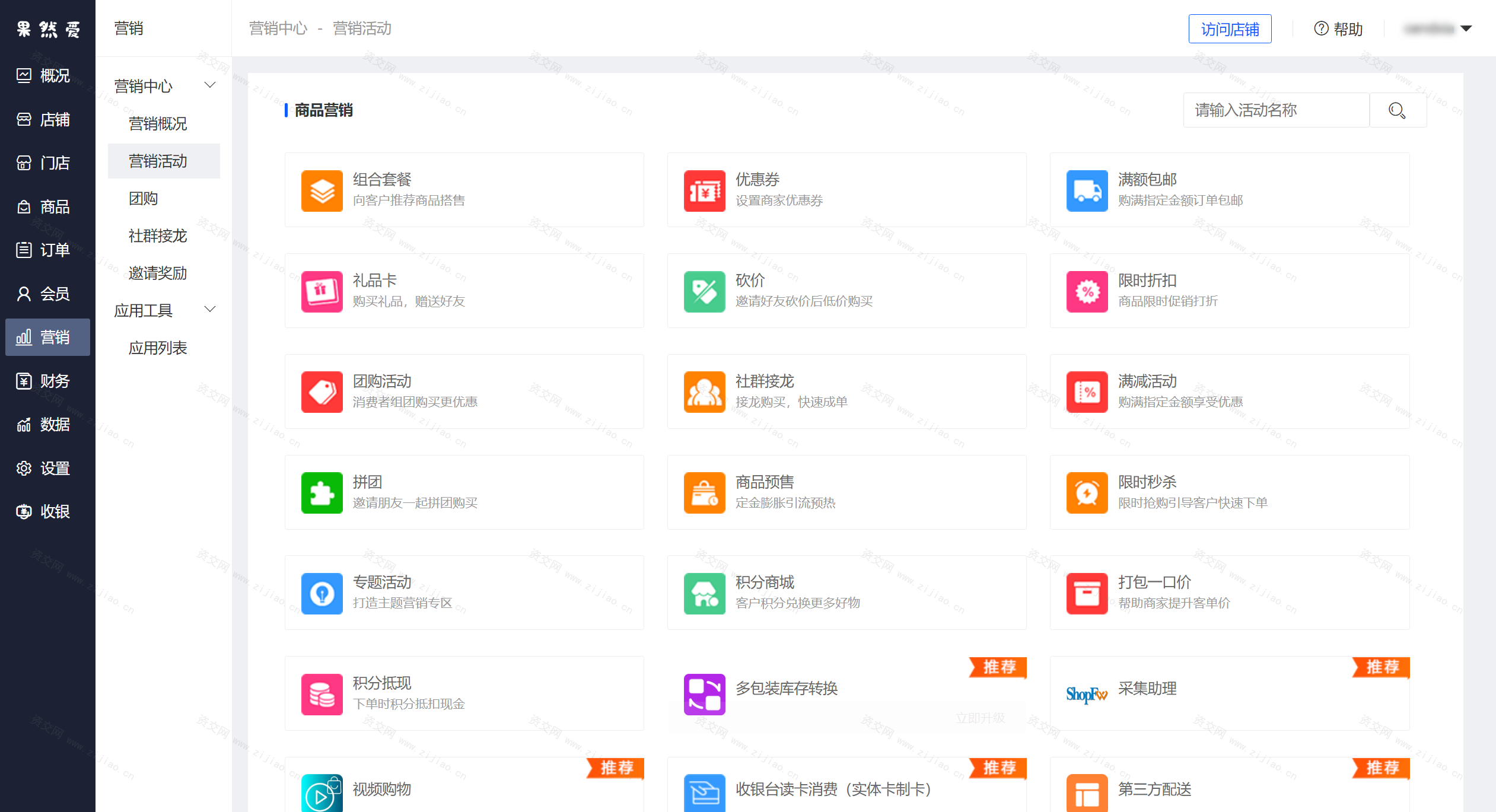The height and width of the screenshot is (812, 1496).
Task: Click the 砍价 green tag icon
Action: [x=704, y=292]
